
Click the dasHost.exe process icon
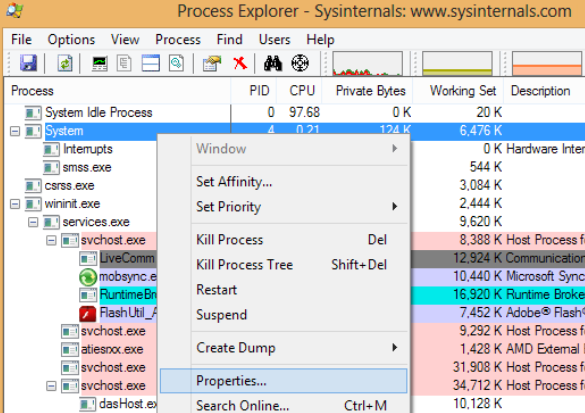click(88, 404)
